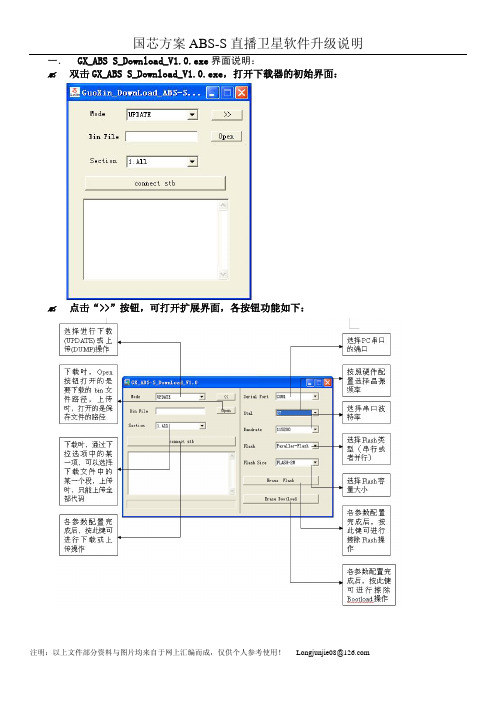
Task: Maximize the GuoXin_DownLoad_ABS-S window
Action: pos(227,93)
